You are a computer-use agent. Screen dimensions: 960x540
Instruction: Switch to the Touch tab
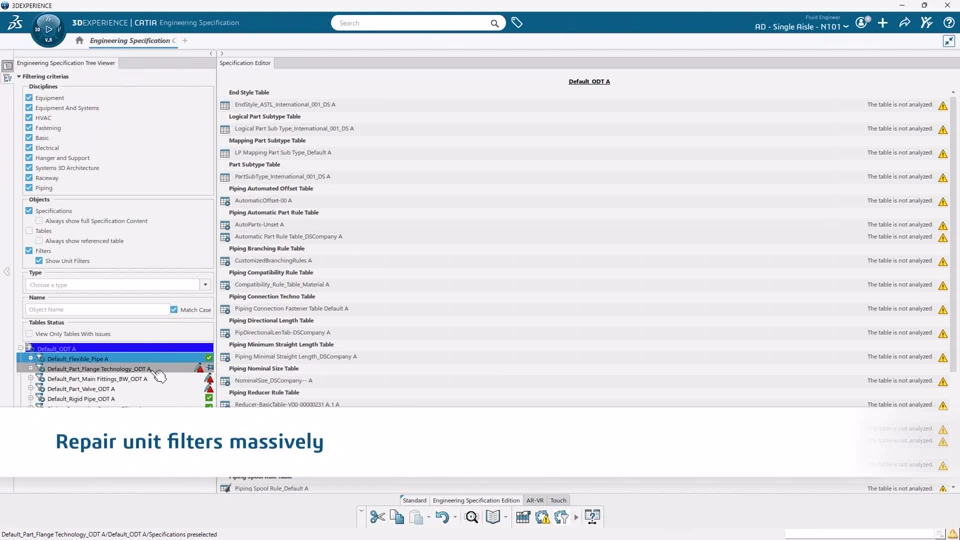click(558, 500)
